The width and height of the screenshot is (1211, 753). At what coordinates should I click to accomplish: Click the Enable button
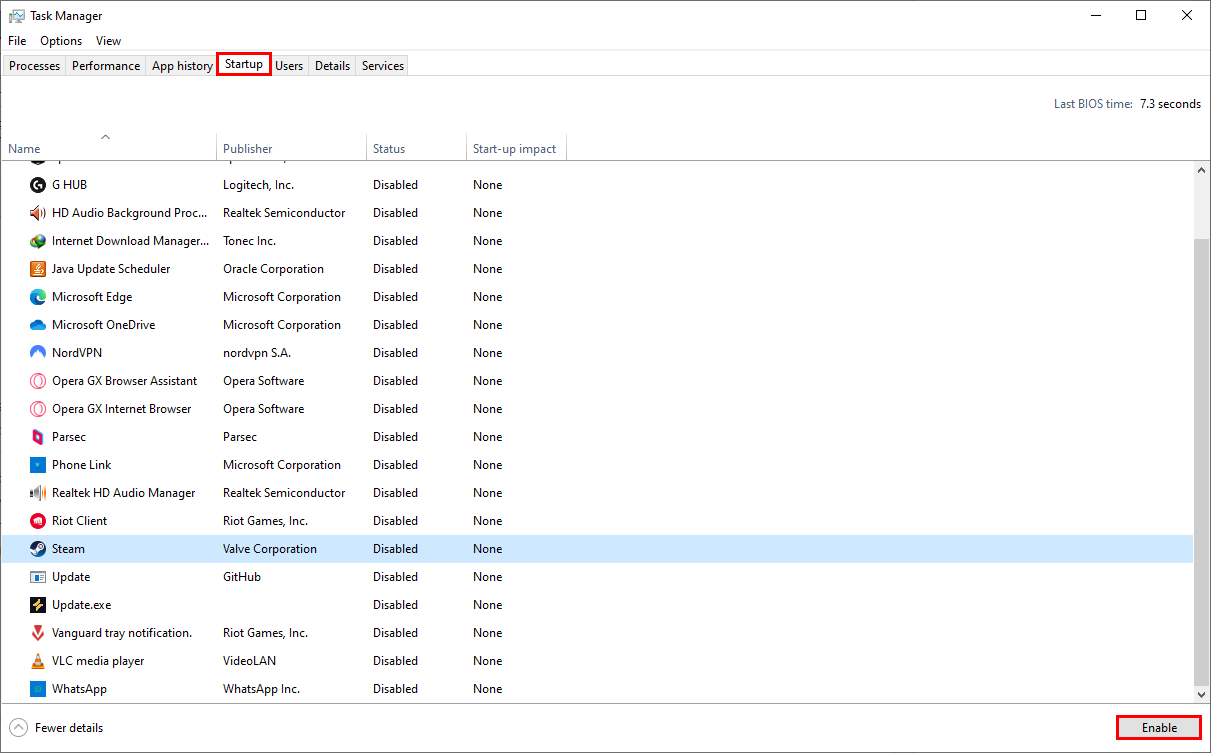(x=1159, y=728)
